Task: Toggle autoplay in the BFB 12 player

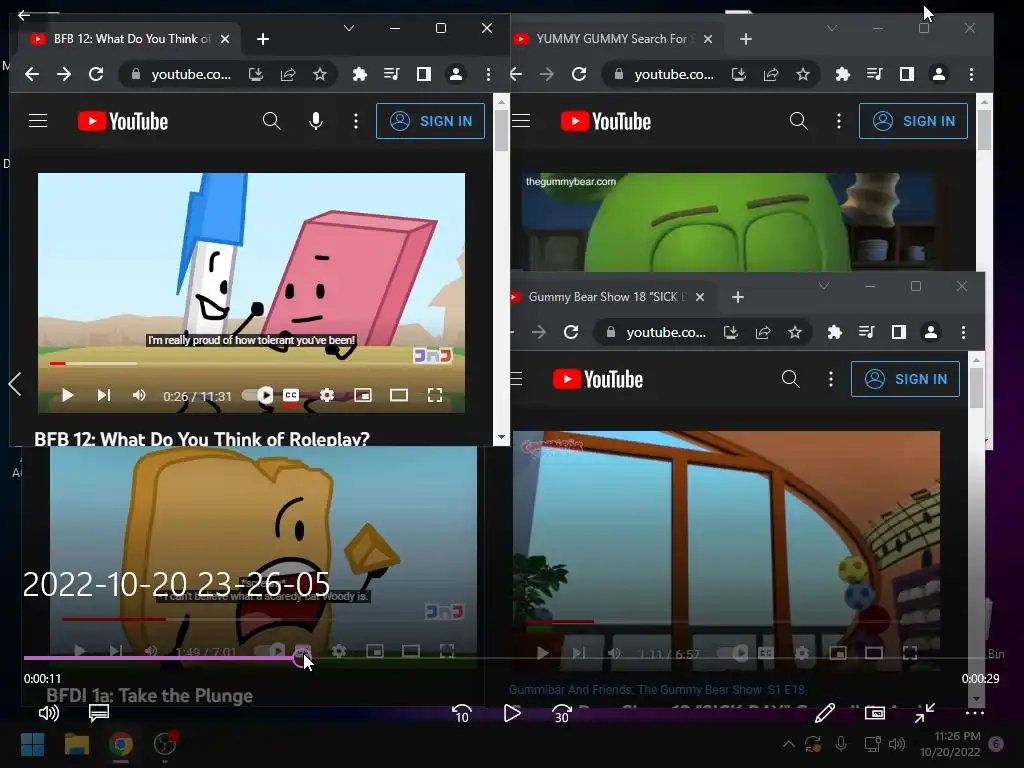Action: (258, 395)
